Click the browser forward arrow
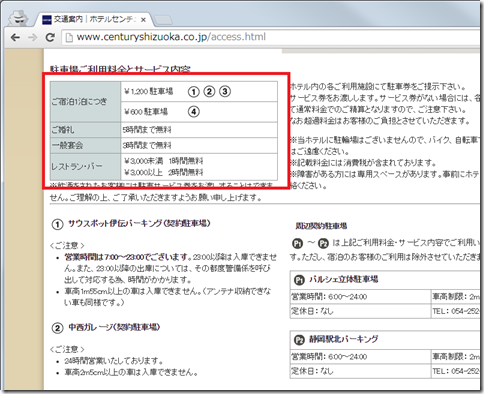Viewport: 484px width, 394px height. tap(33, 37)
